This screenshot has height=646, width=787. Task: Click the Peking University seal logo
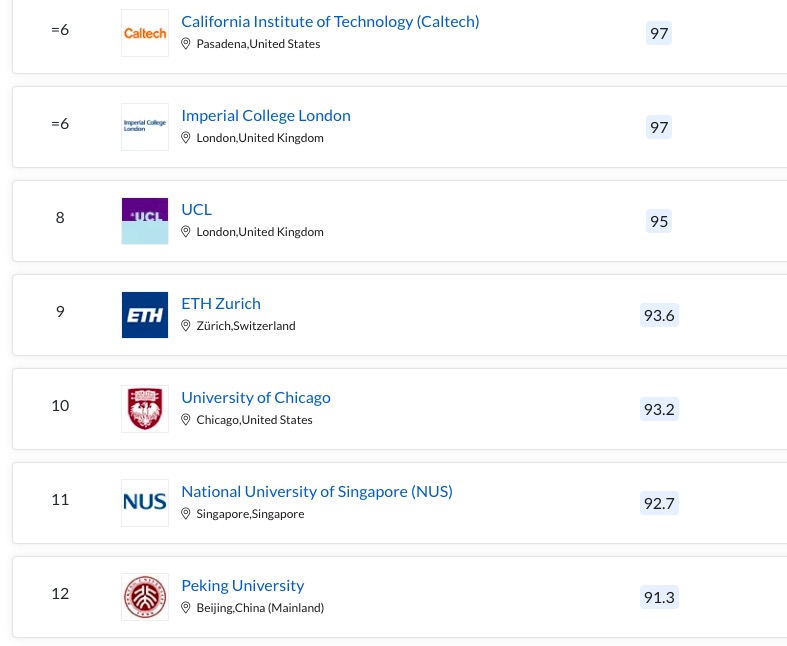144,597
